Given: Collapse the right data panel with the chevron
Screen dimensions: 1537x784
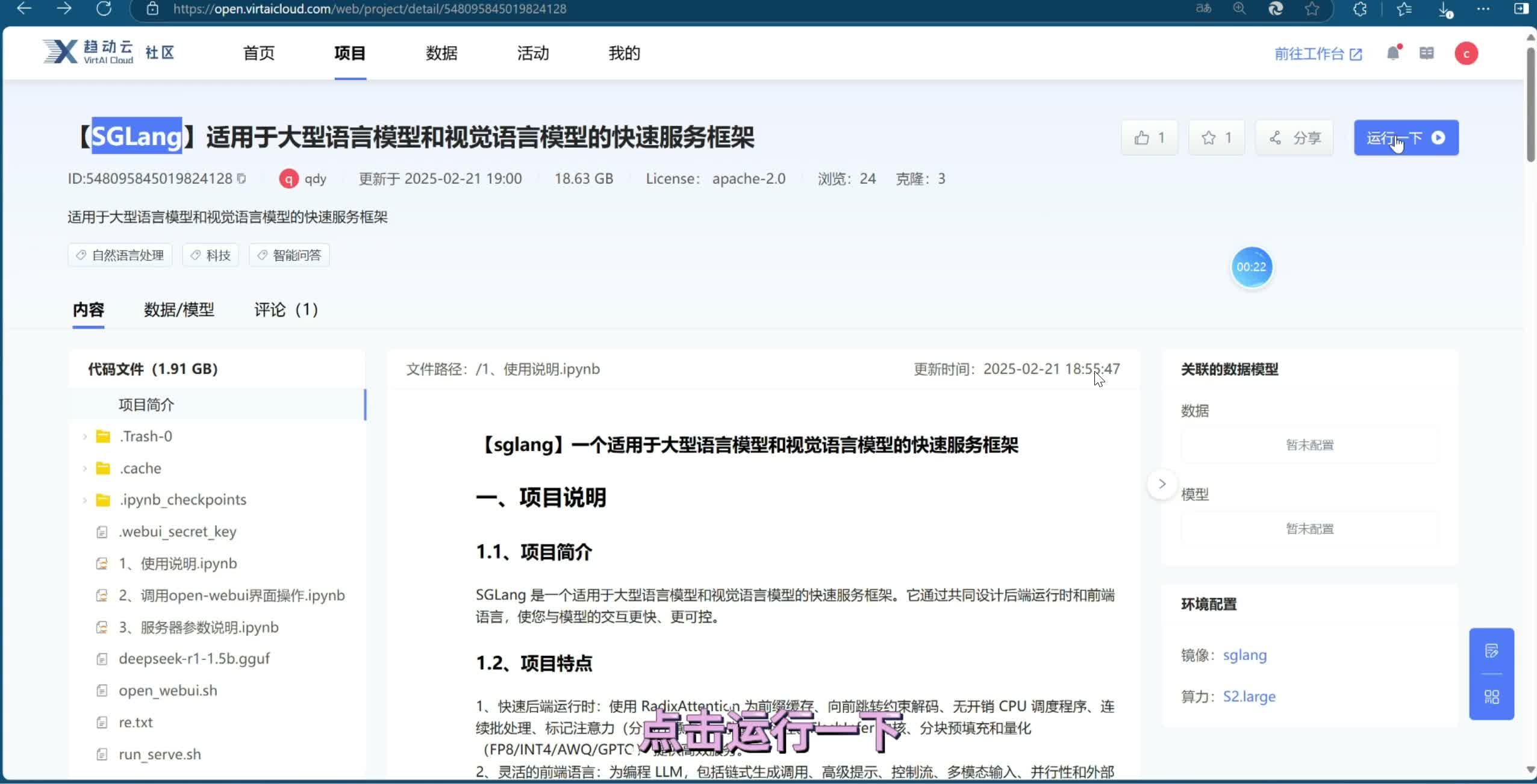Looking at the screenshot, I should 1161,483.
